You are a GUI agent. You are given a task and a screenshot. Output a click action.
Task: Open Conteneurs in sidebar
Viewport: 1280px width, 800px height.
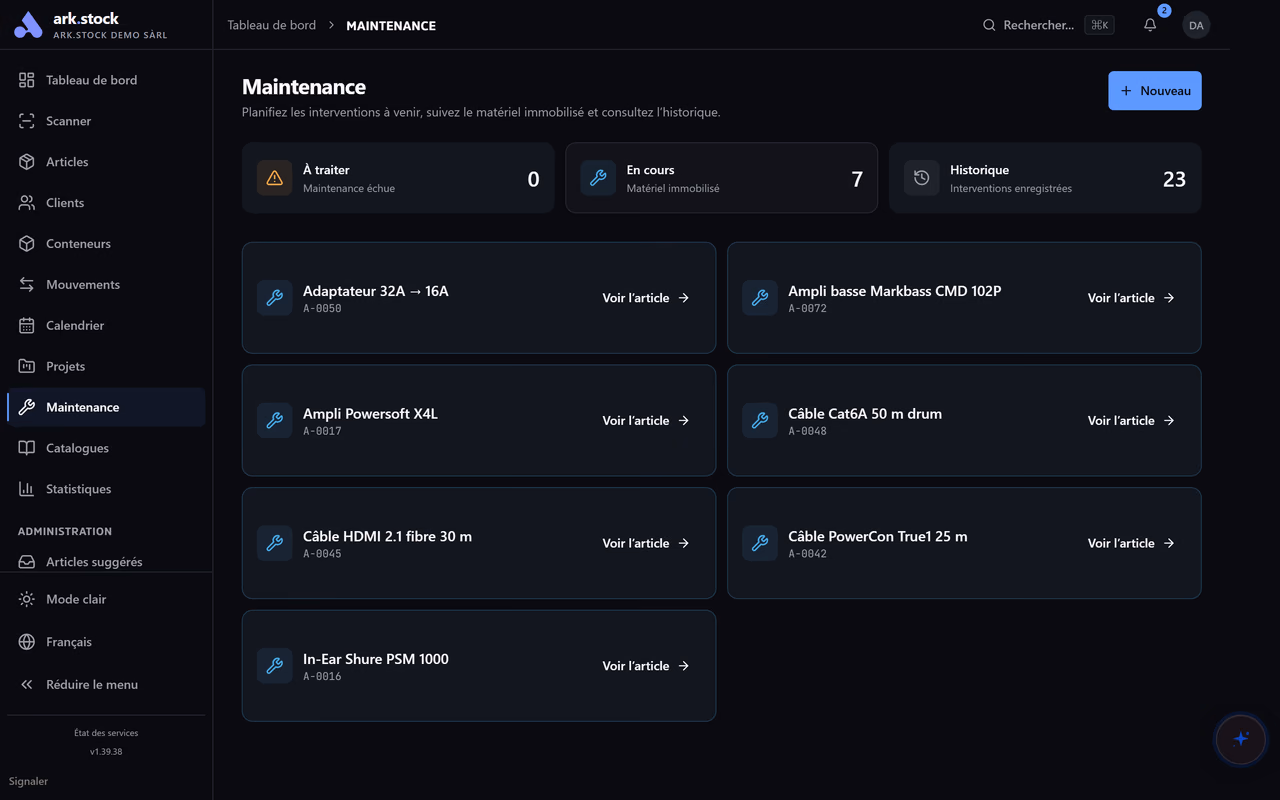(x=106, y=244)
